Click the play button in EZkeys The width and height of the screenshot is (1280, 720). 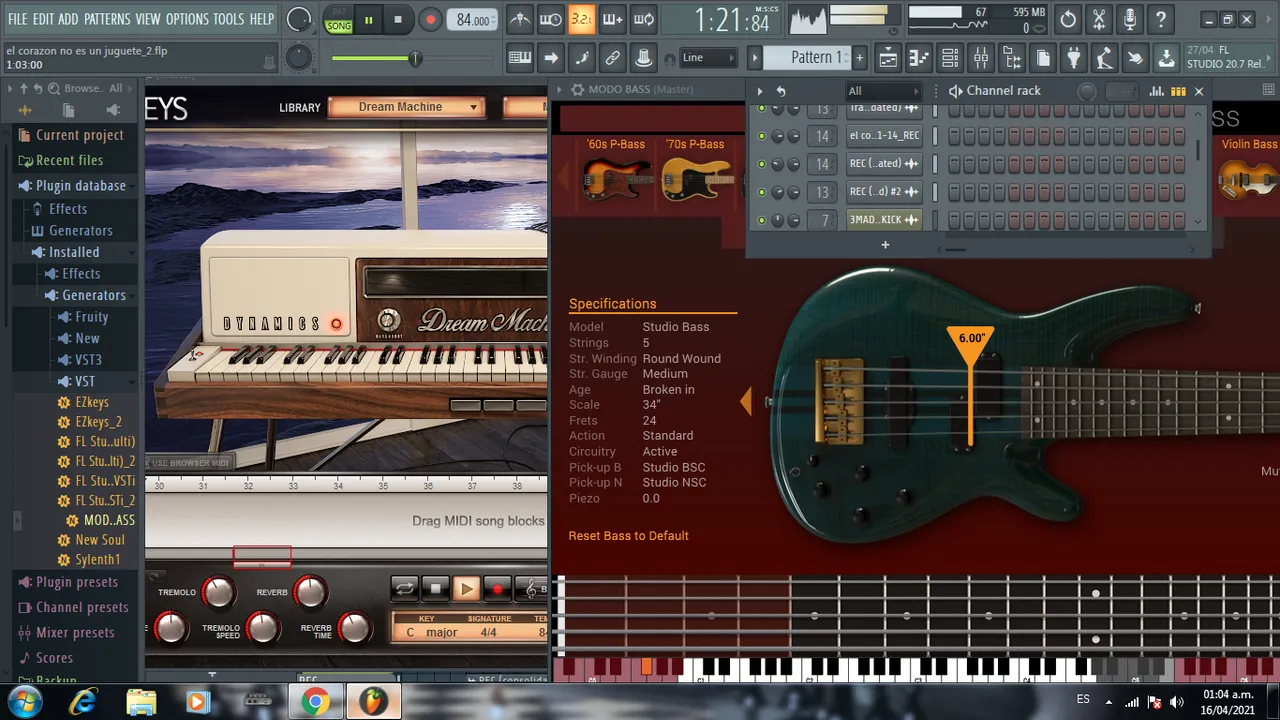(x=466, y=589)
